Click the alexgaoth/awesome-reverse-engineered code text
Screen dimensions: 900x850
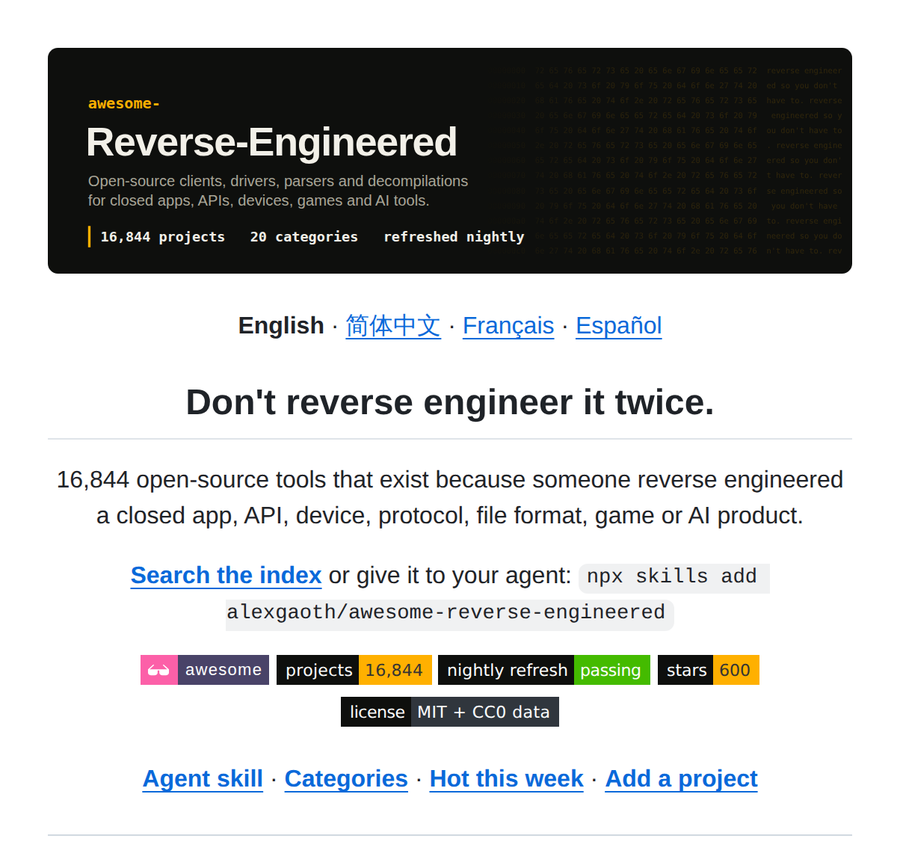tap(449, 614)
